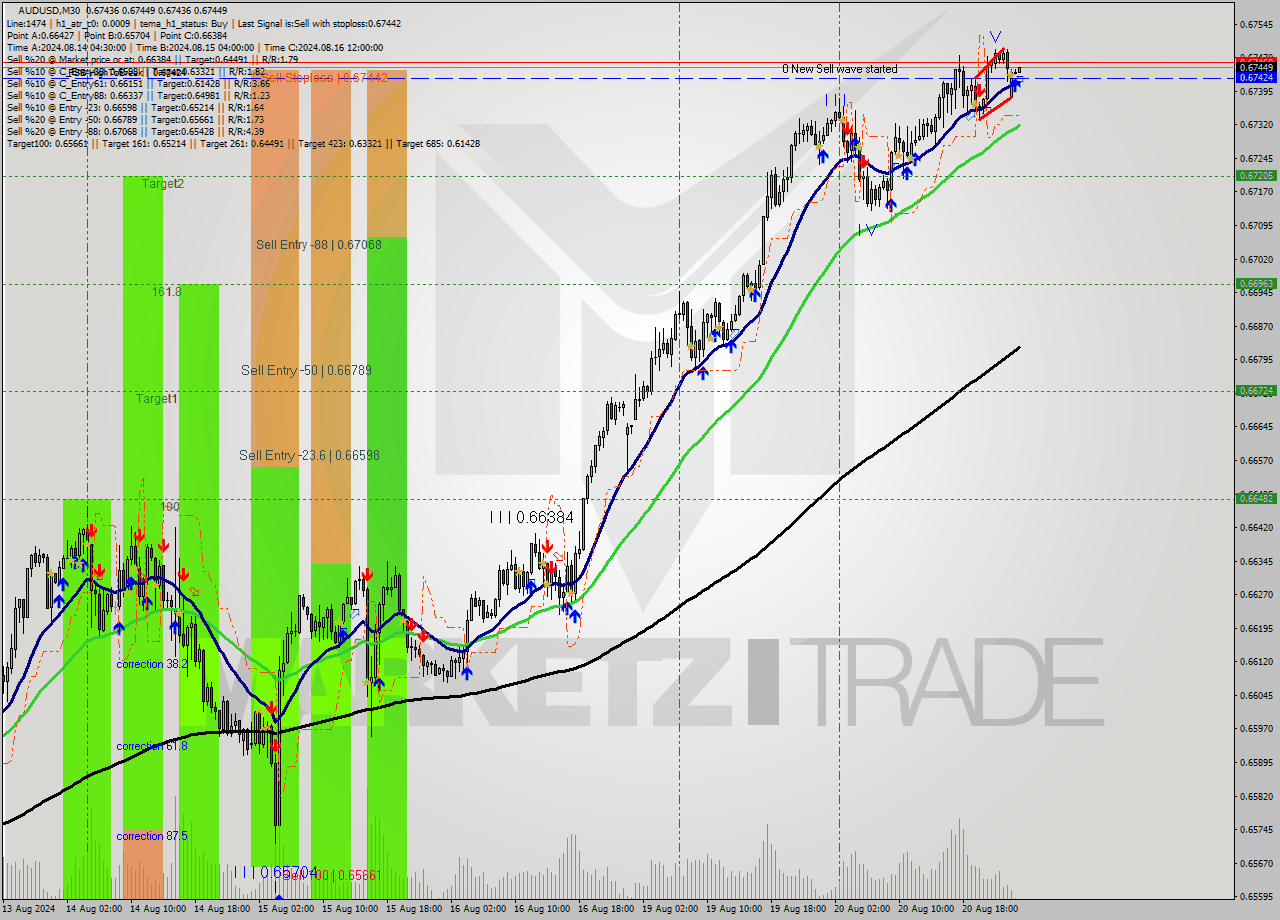The image size is (1280, 920).
Task: Click the 0.67545 price axis value
Action: coord(1256,24)
